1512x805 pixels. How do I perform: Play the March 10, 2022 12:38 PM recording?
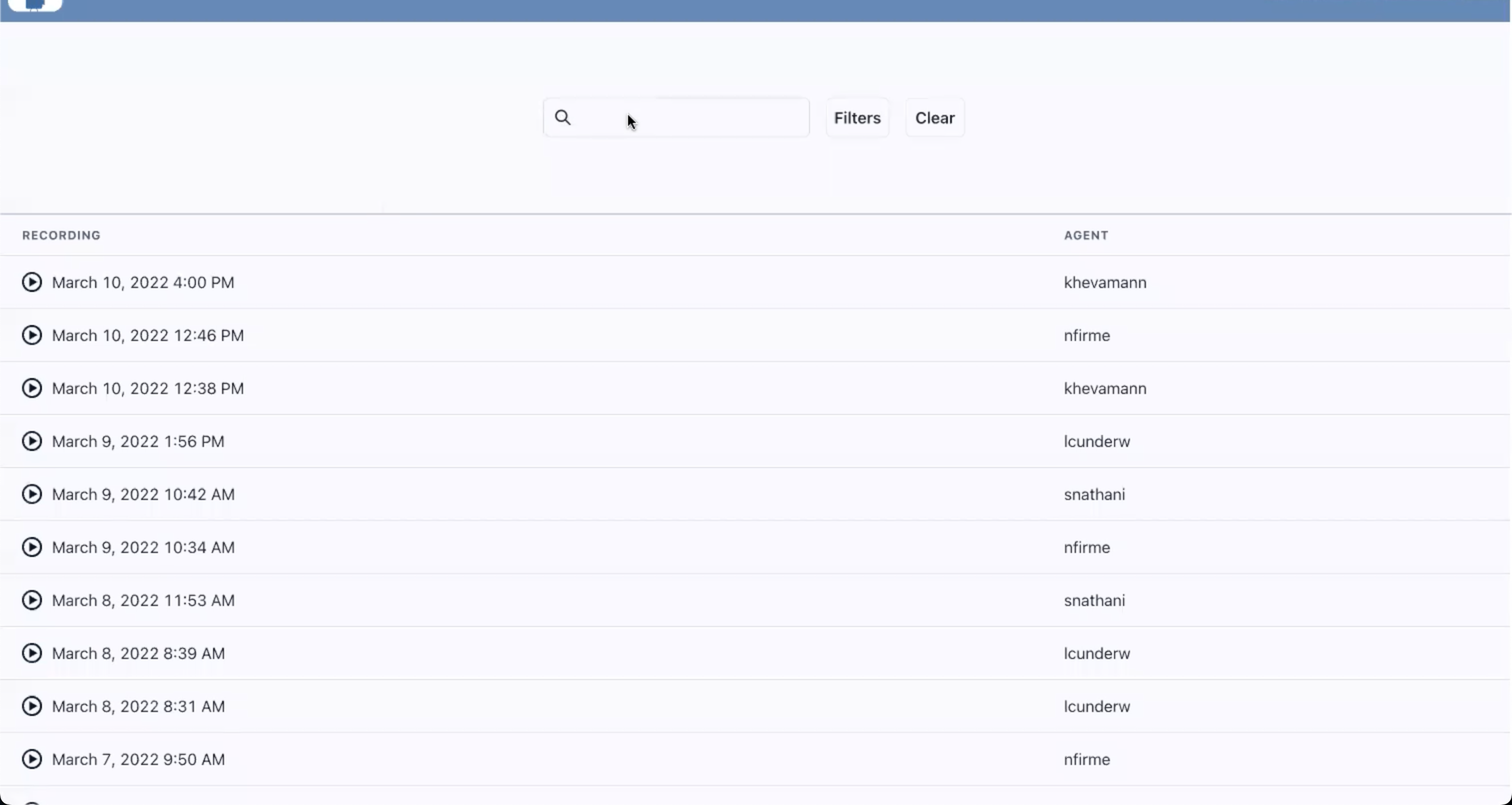[31, 388]
